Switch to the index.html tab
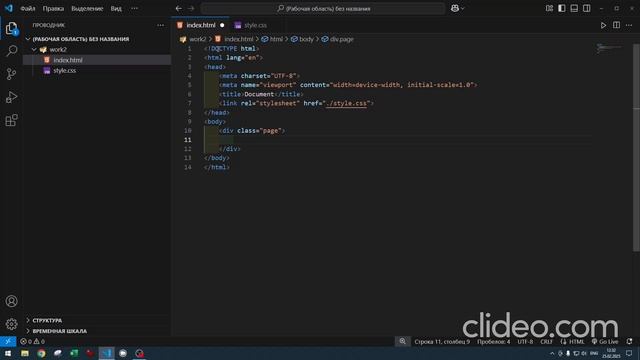The height and width of the screenshot is (360, 640). coord(200,25)
